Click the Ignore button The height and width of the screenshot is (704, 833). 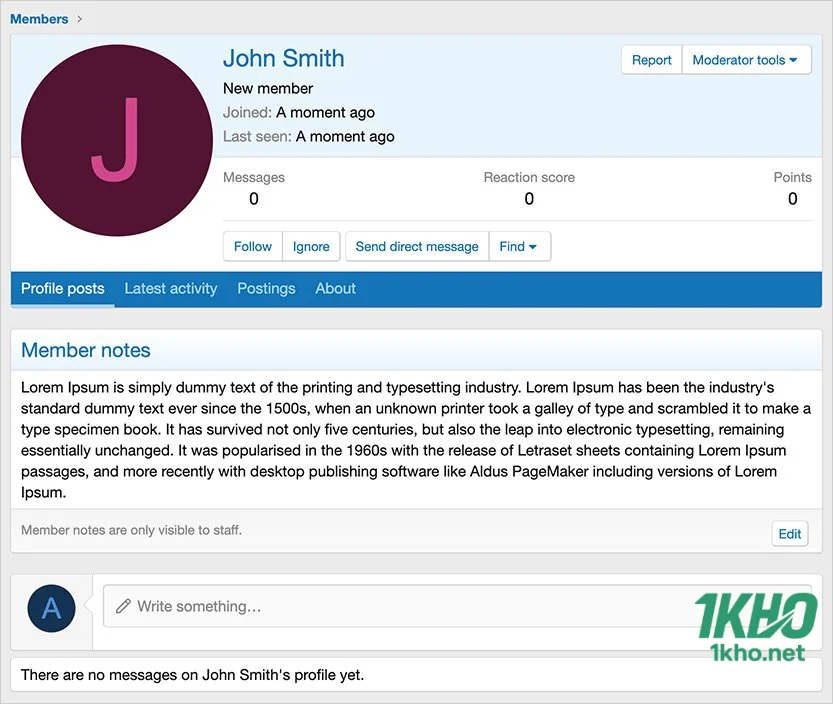click(311, 246)
